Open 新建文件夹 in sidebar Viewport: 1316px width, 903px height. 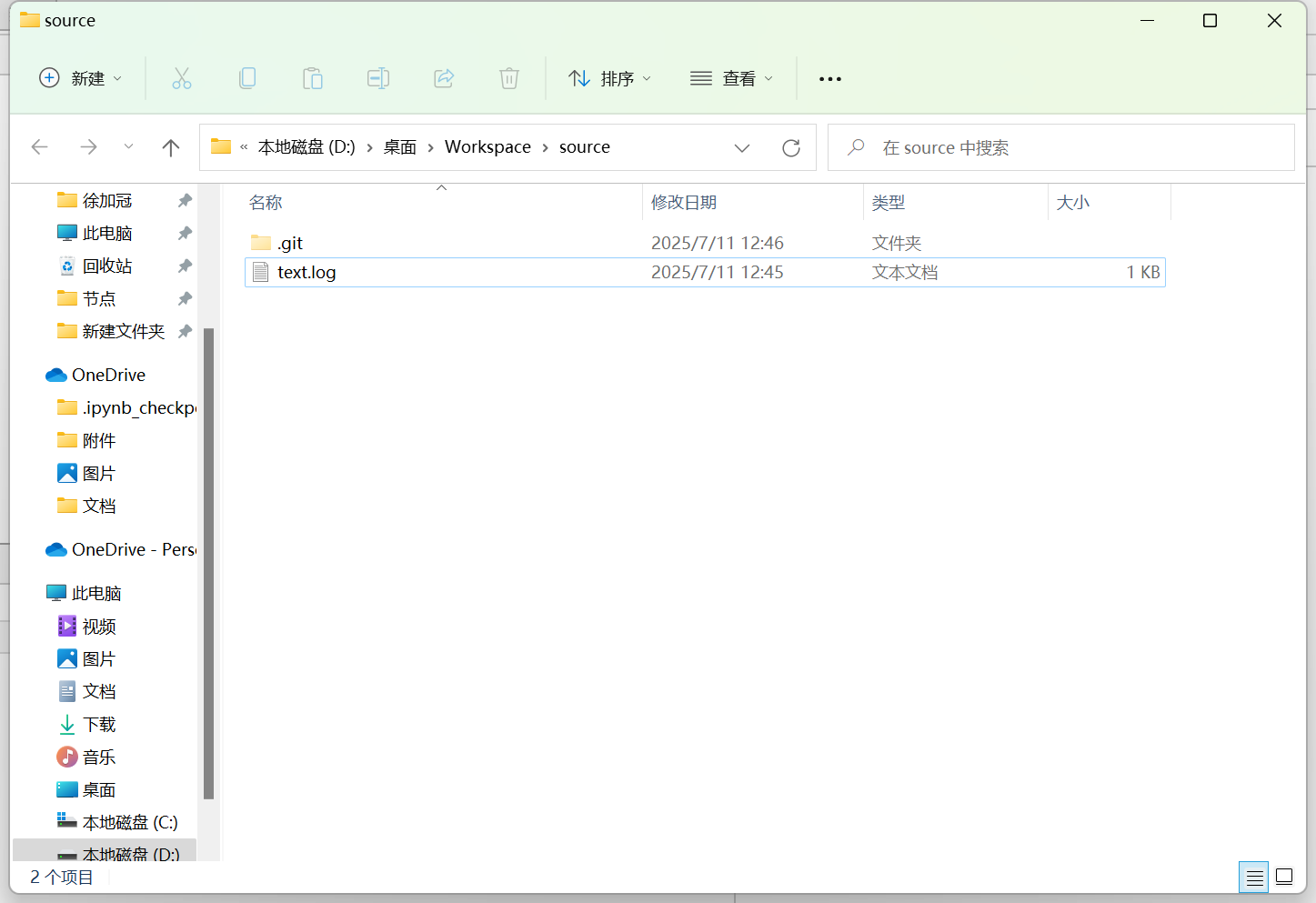[x=124, y=331]
